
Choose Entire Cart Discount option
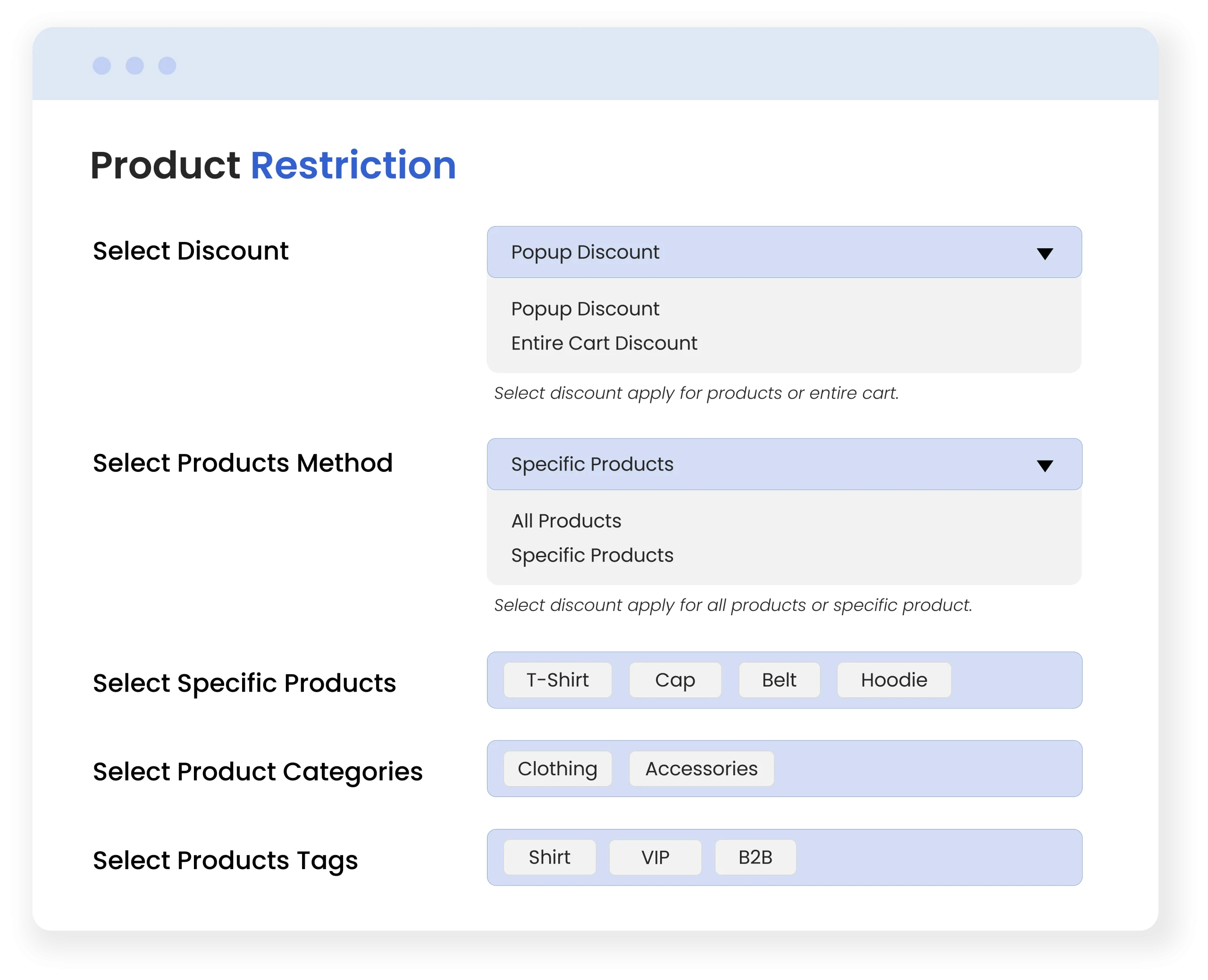pyautogui.click(x=604, y=343)
